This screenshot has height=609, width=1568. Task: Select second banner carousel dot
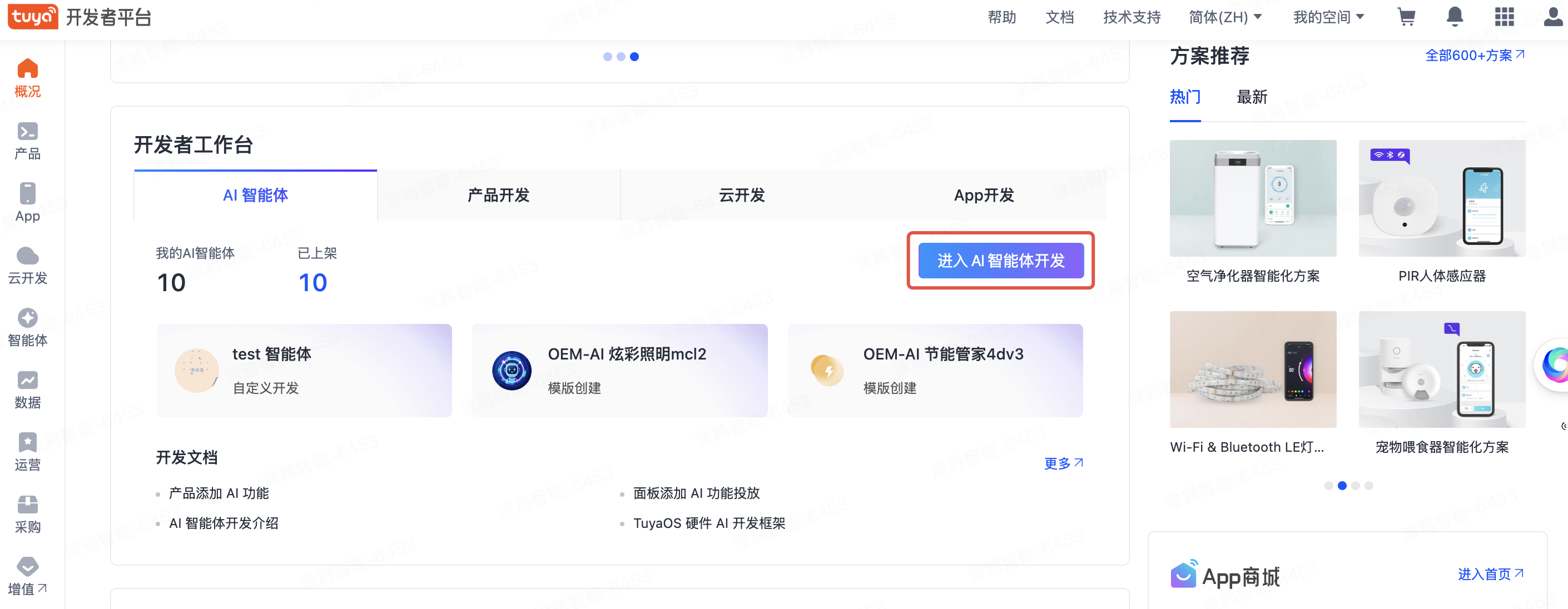pos(621,57)
